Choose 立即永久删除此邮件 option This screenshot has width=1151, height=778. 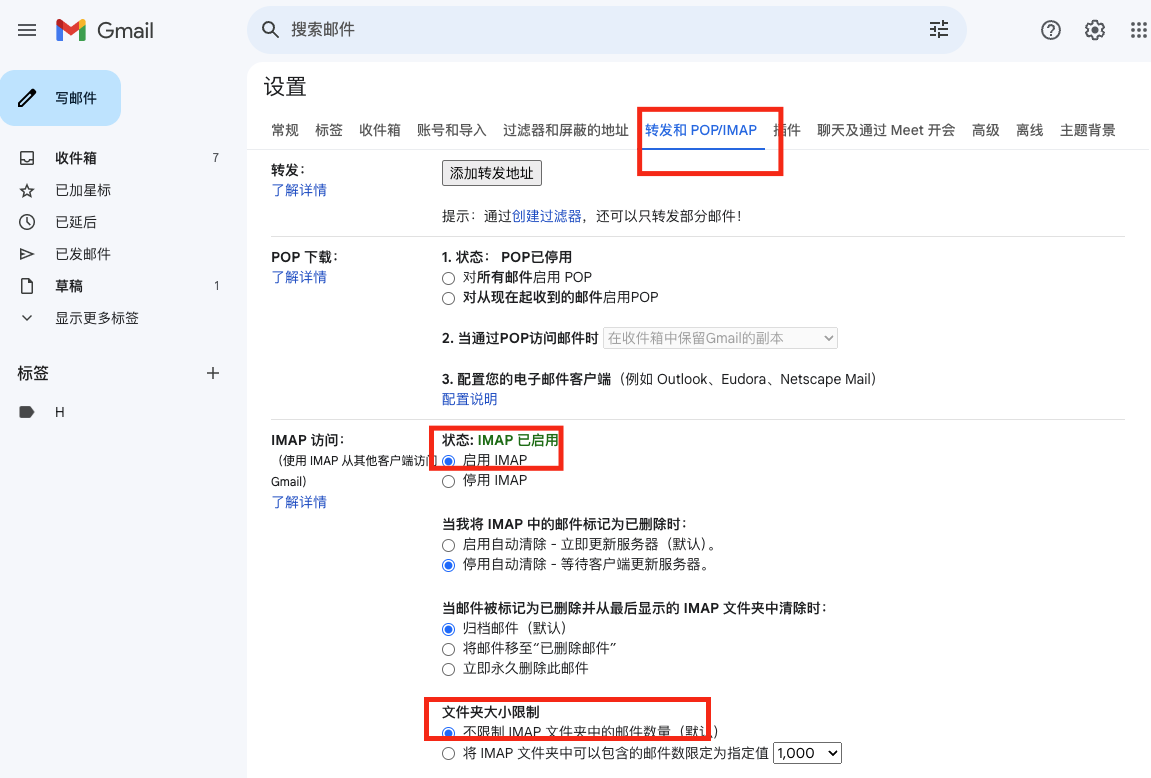point(449,668)
